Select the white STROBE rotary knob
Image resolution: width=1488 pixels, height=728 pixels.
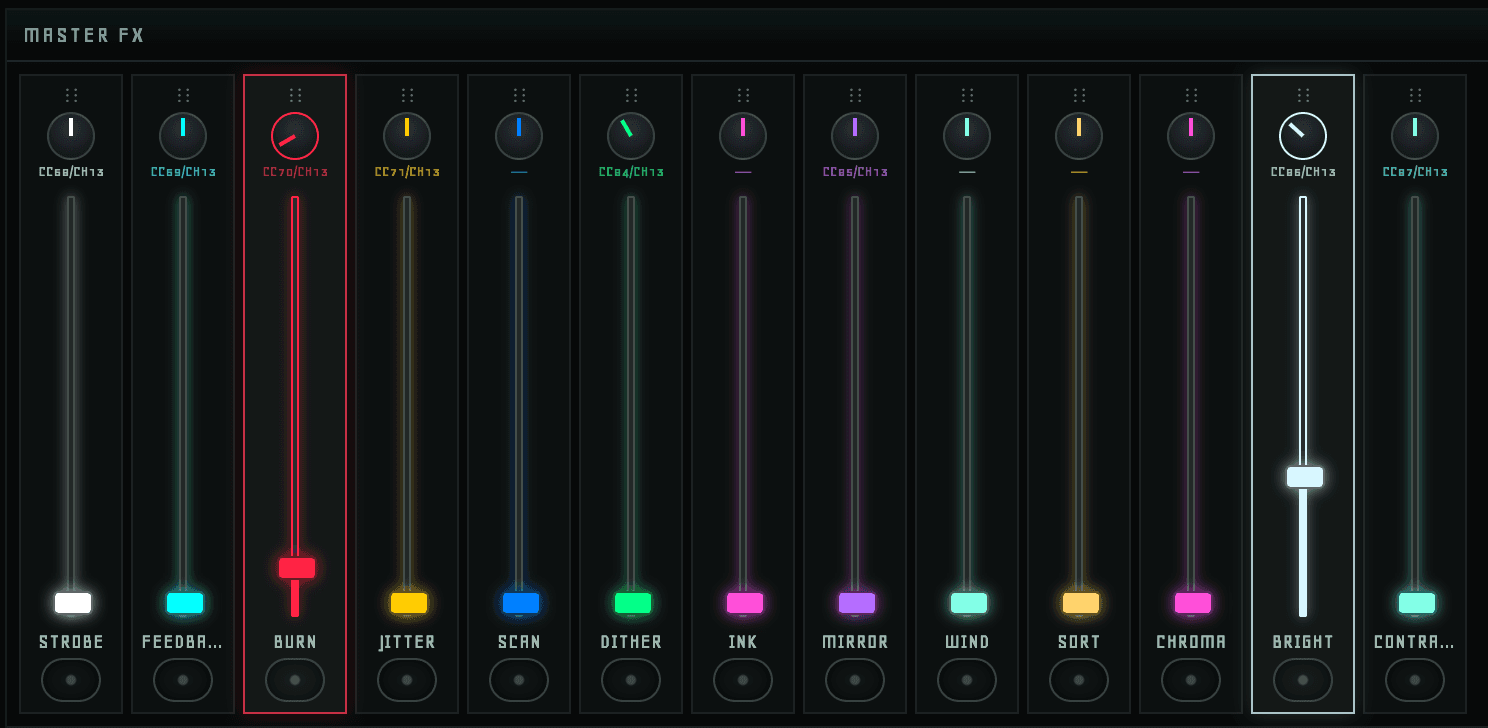71,136
